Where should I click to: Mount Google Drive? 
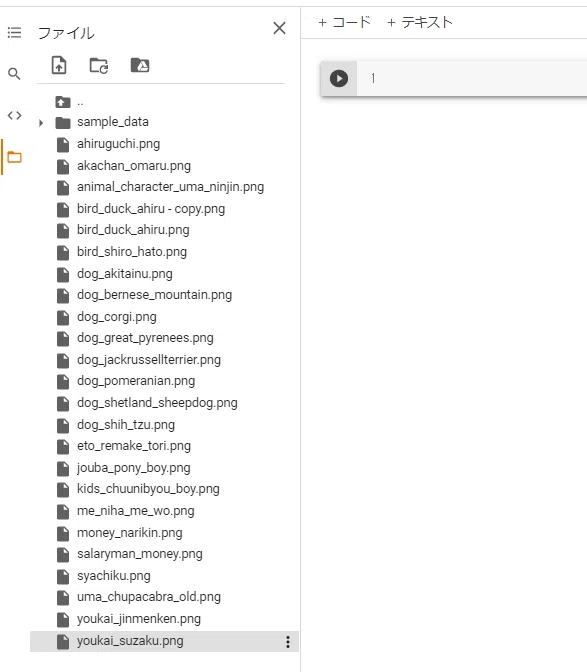(x=140, y=65)
